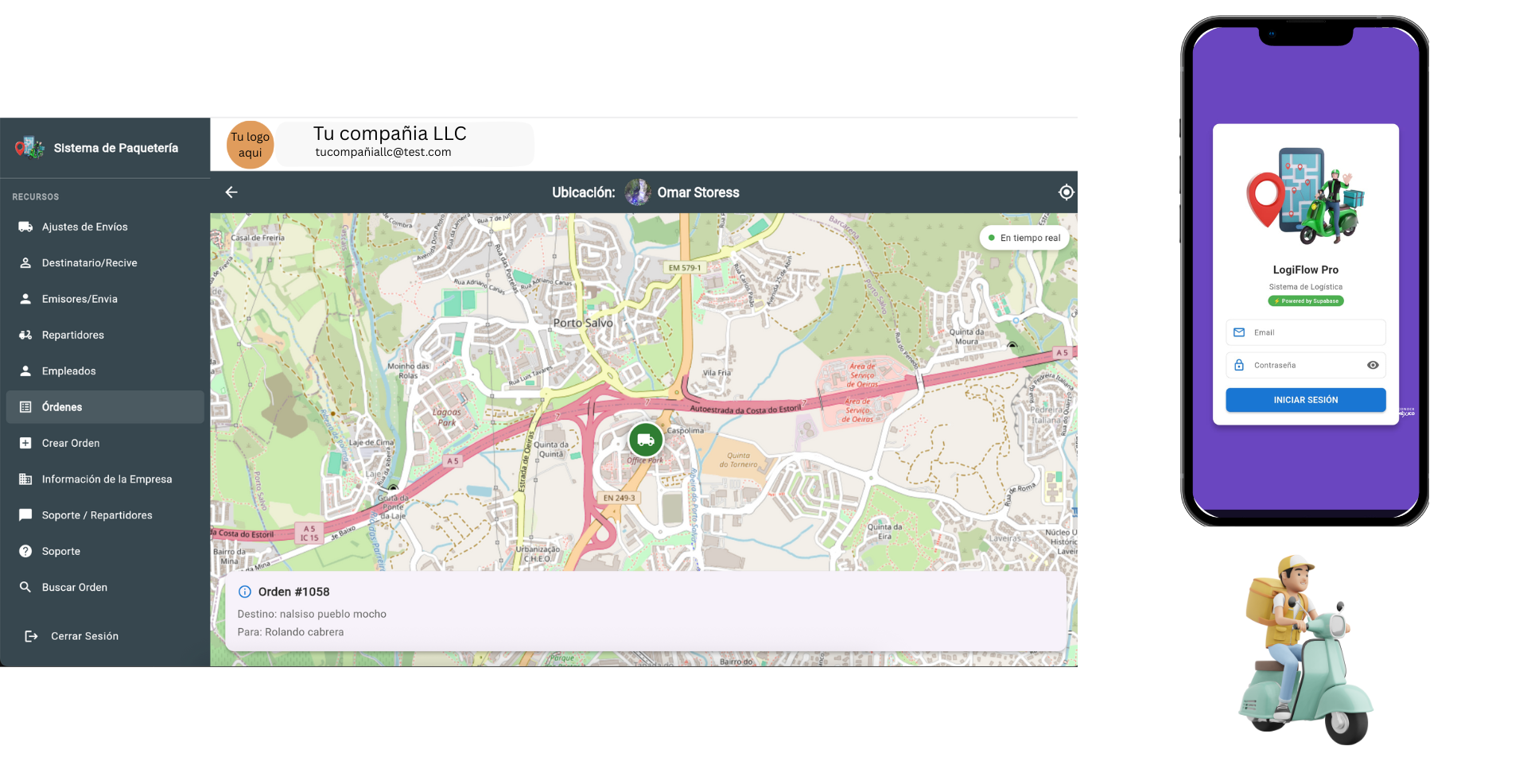Click the info icon on Orden #1058 card
1527x784 pixels.
pos(246,591)
